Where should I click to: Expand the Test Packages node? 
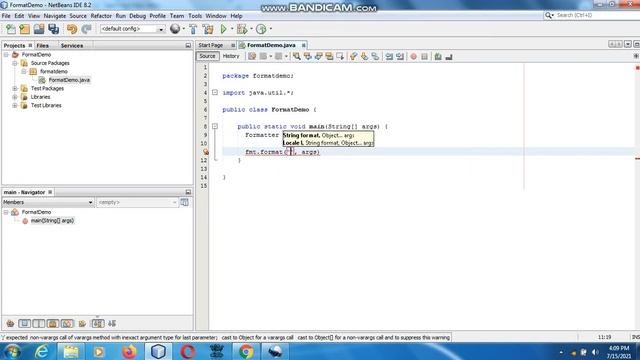15,88
